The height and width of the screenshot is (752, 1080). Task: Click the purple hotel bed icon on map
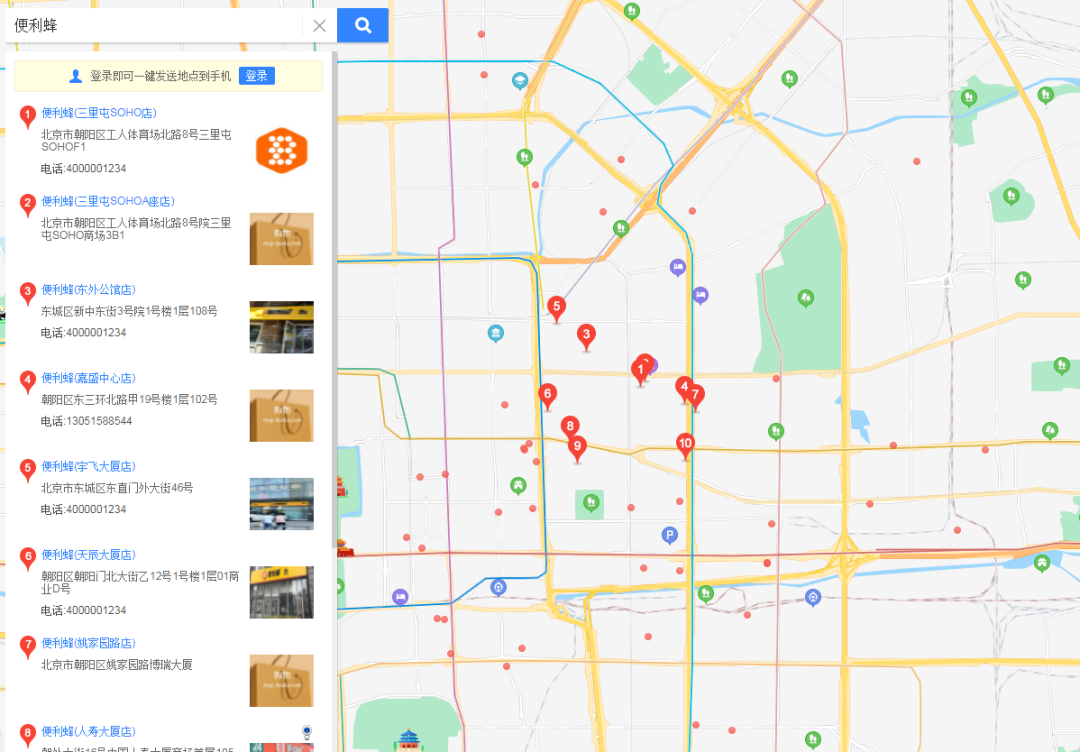click(676, 267)
